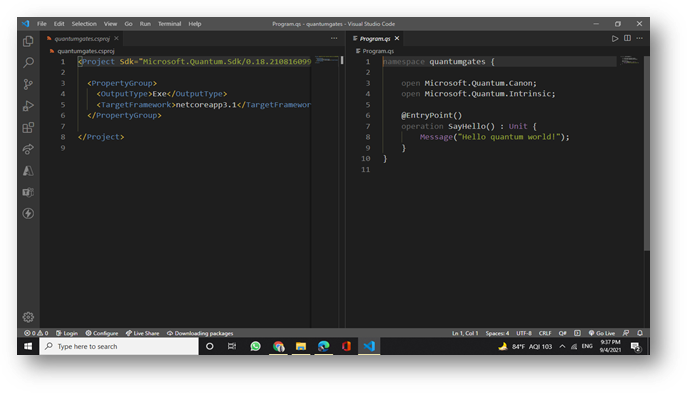Open Office from the taskbar
This screenshot has width=687, height=393.
point(347,346)
